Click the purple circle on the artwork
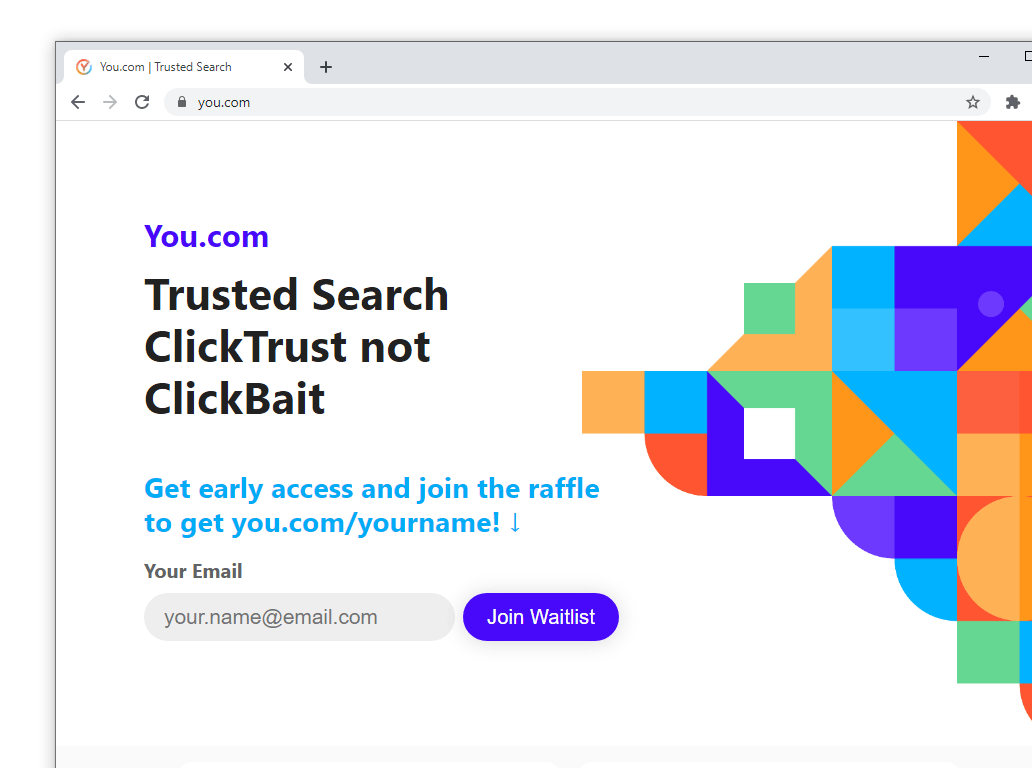The width and height of the screenshot is (1032, 768). [990, 304]
